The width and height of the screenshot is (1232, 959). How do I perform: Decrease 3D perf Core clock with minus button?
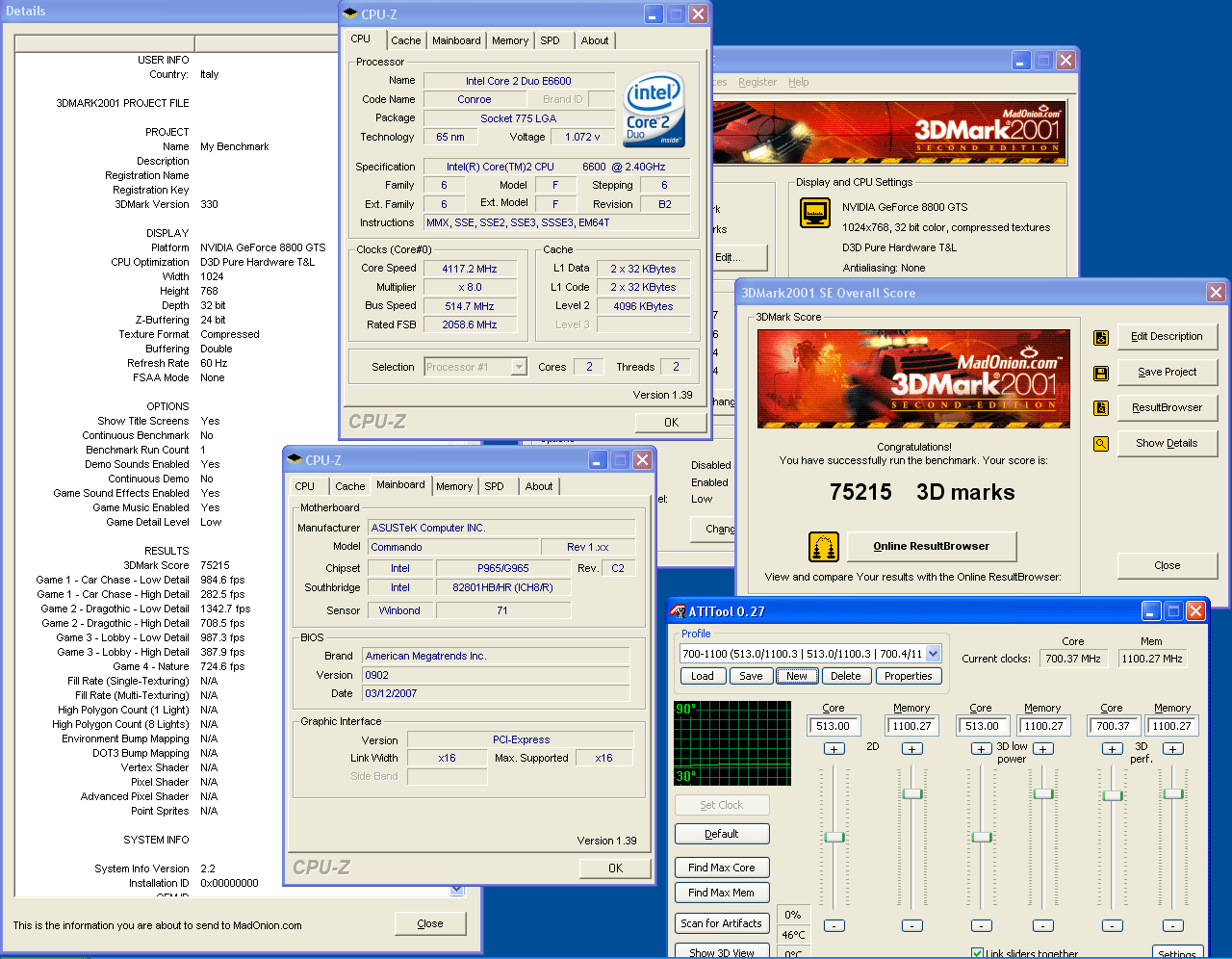1113,925
